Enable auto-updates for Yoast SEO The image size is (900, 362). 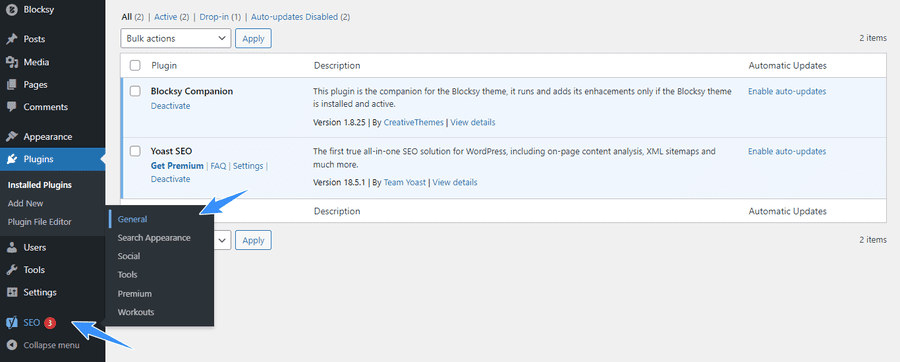(x=787, y=151)
